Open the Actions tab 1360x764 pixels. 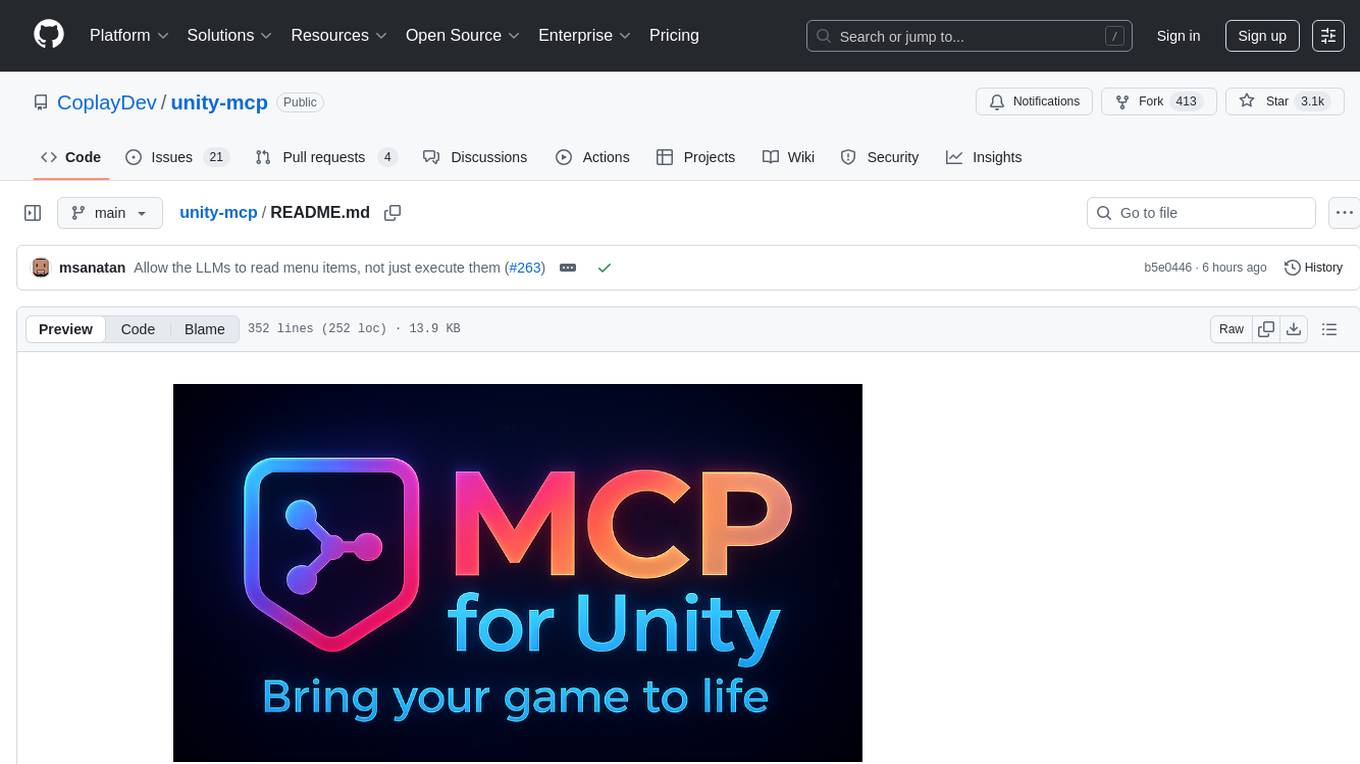point(592,157)
